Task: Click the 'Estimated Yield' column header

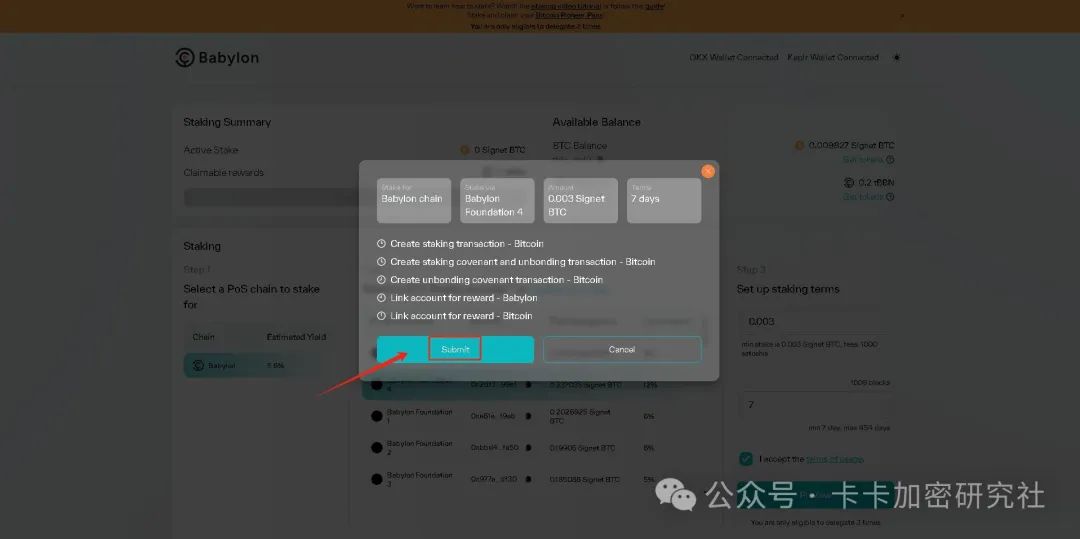Action: [296, 337]
